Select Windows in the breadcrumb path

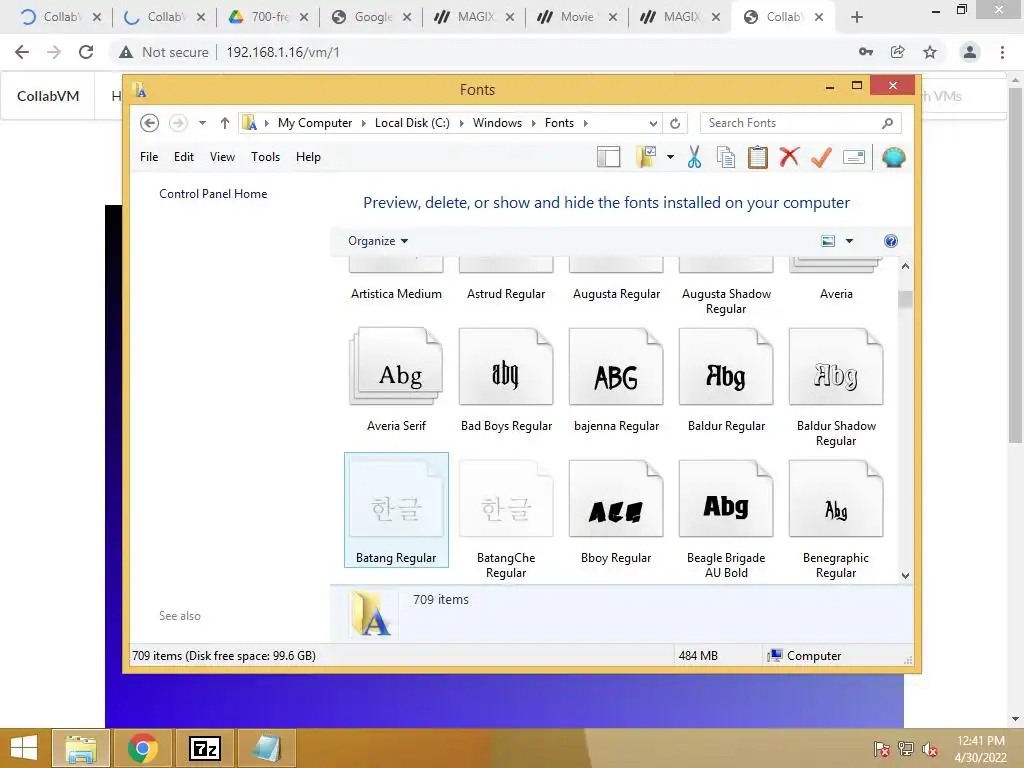(497, 123)
